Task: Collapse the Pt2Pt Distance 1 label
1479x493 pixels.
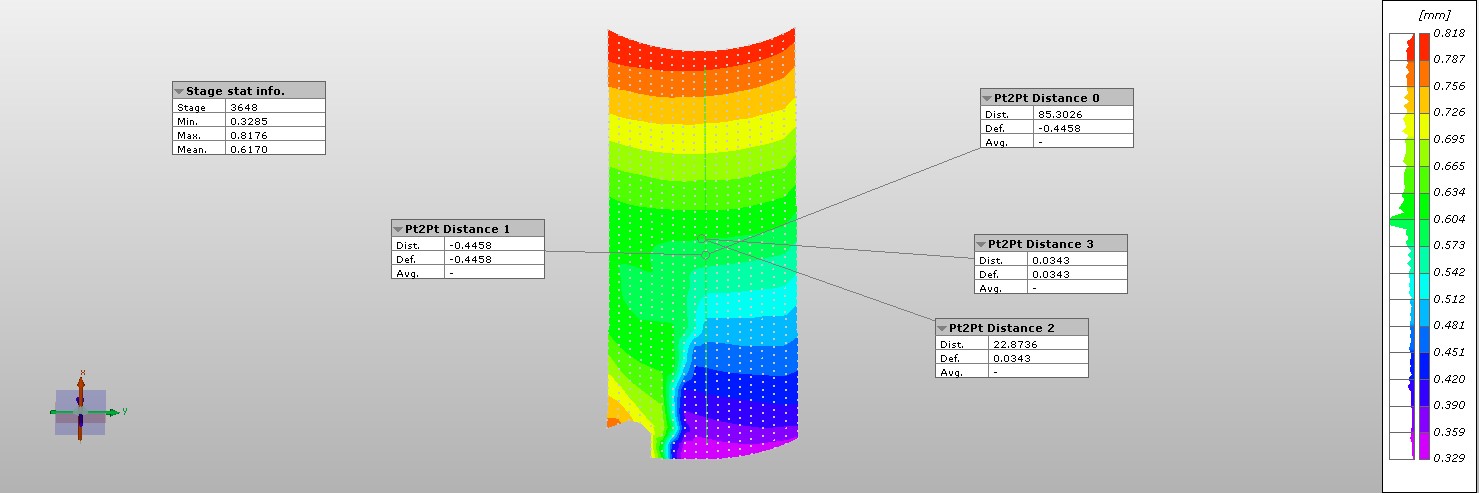Action: tap(398, 229)
